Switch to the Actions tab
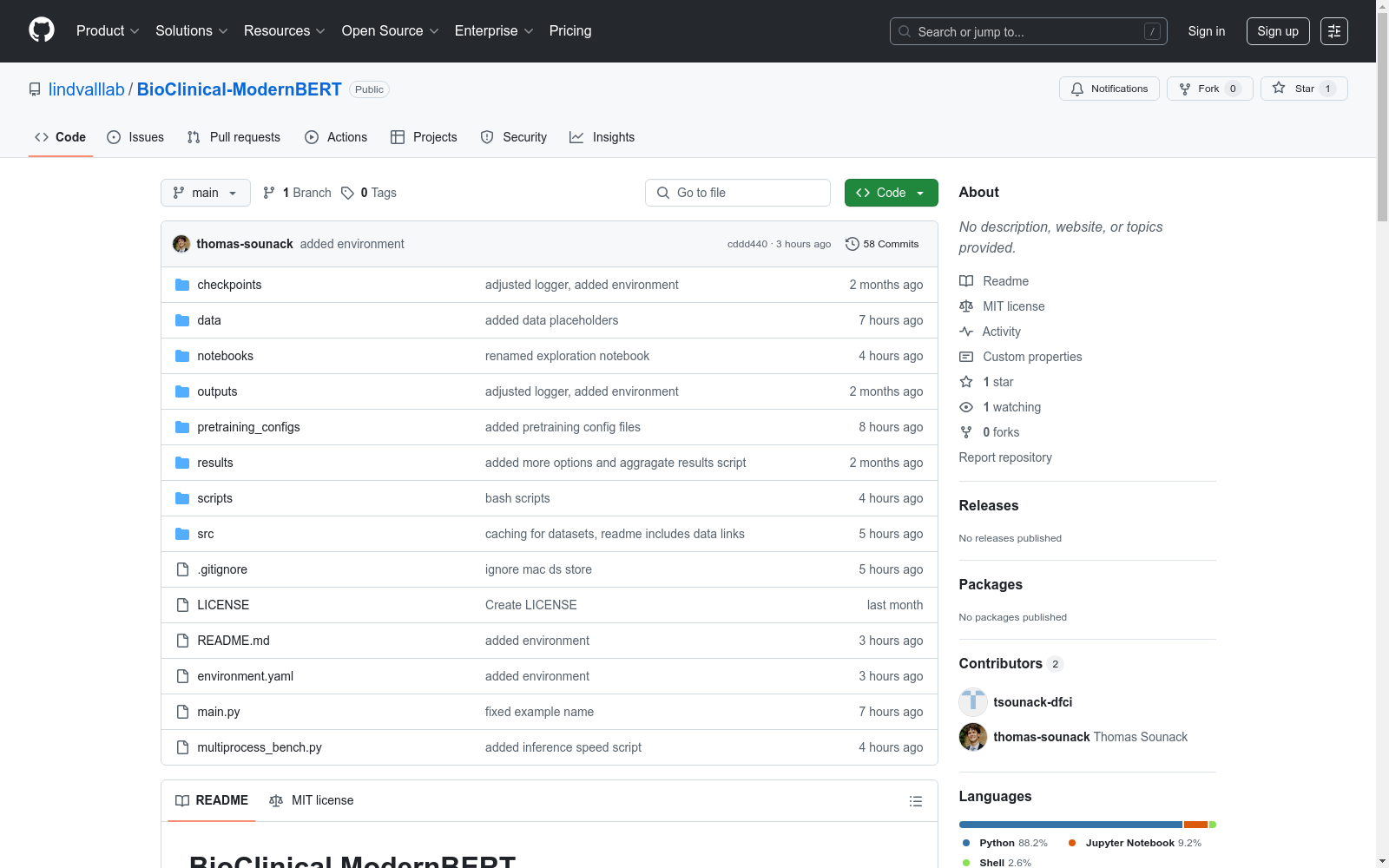1389x868 pixels. (x=336, y=137)
